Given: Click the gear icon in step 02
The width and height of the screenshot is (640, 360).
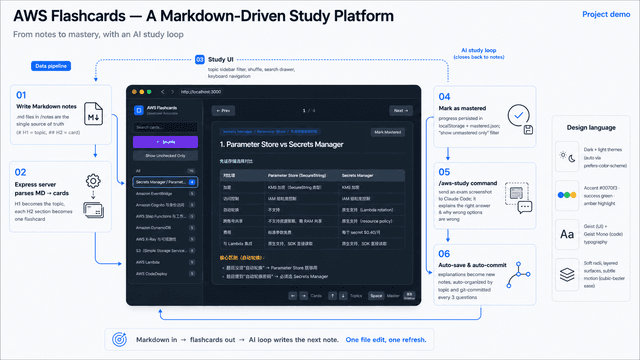Looking at the screenshot, I should (93, 181).
